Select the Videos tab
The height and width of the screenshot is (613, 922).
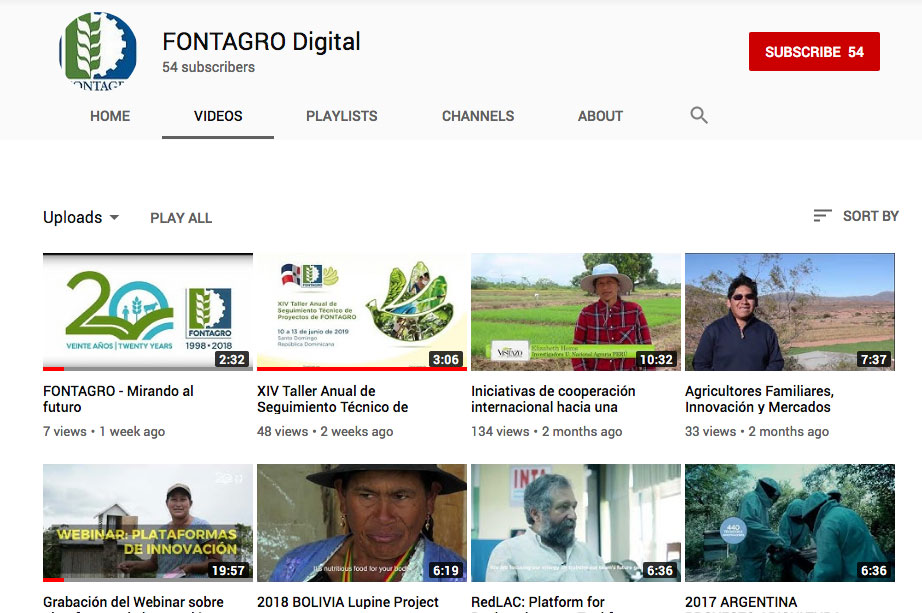(x=218, y=116)
